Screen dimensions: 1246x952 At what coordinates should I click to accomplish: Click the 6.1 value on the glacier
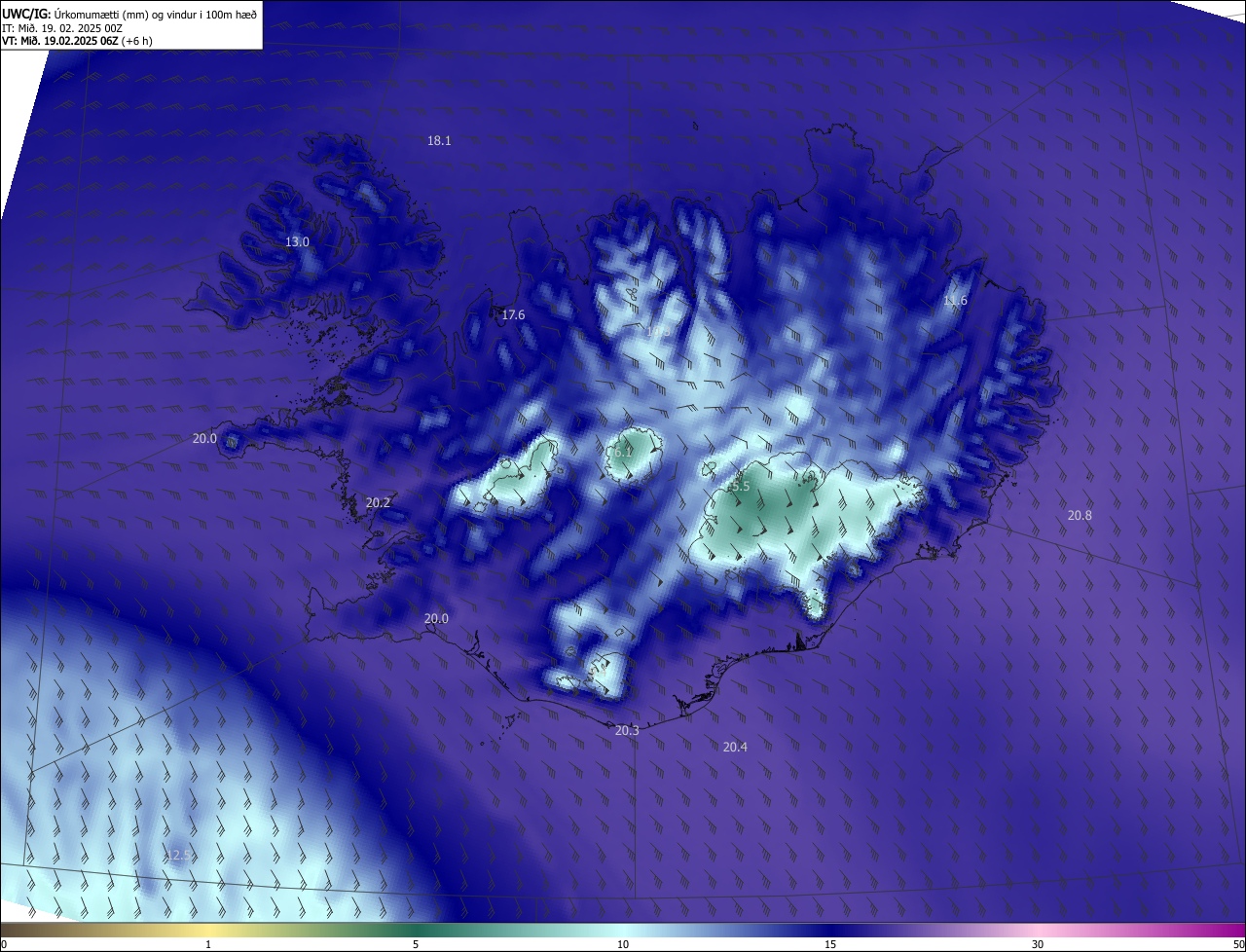click(621, 452)
